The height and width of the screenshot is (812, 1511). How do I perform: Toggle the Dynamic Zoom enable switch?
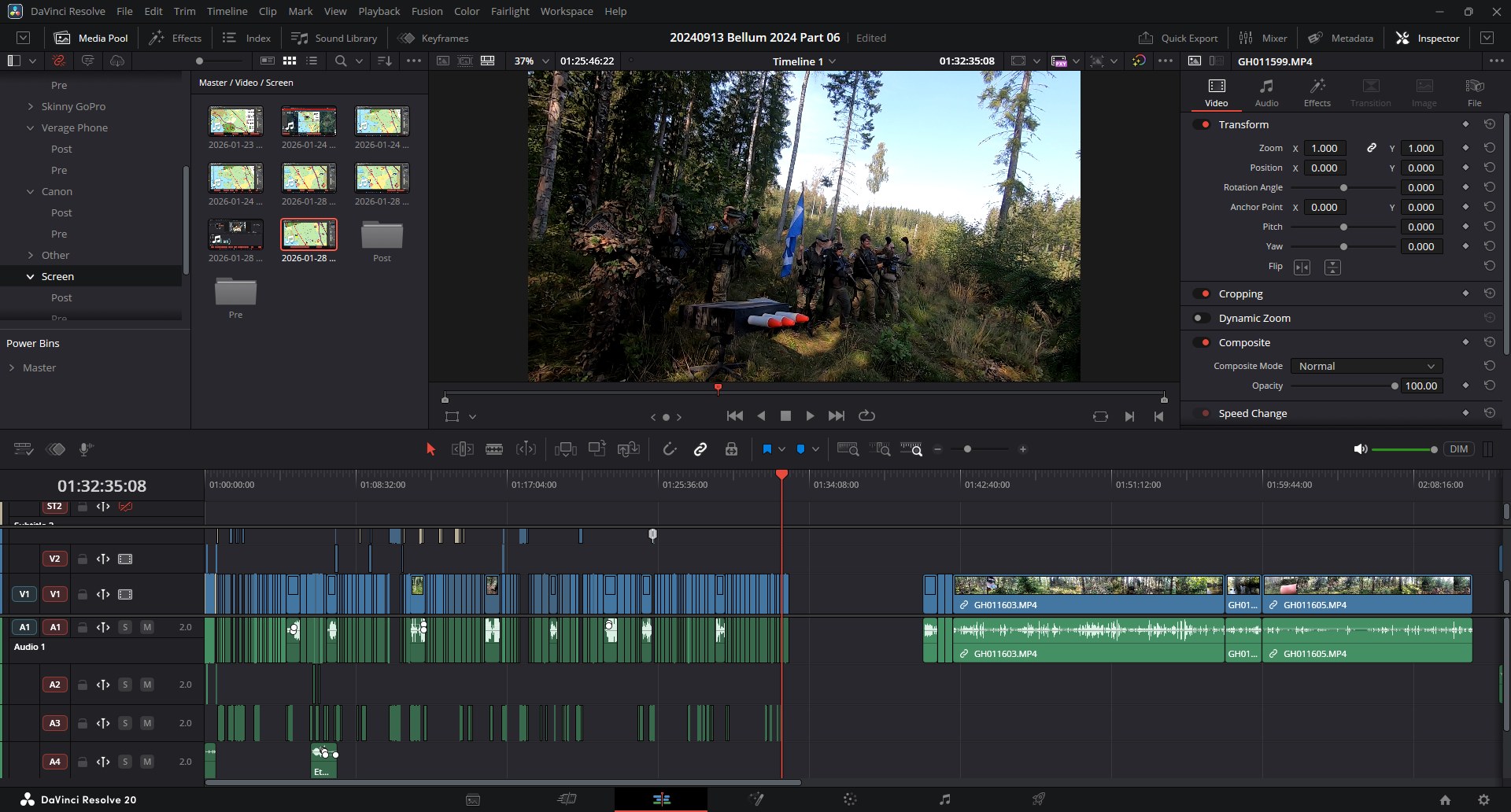click(1201, 318)
